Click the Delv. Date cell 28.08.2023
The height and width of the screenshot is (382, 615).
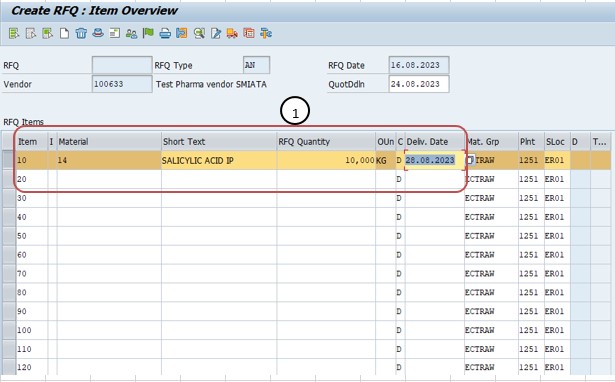tap(434, 160)
